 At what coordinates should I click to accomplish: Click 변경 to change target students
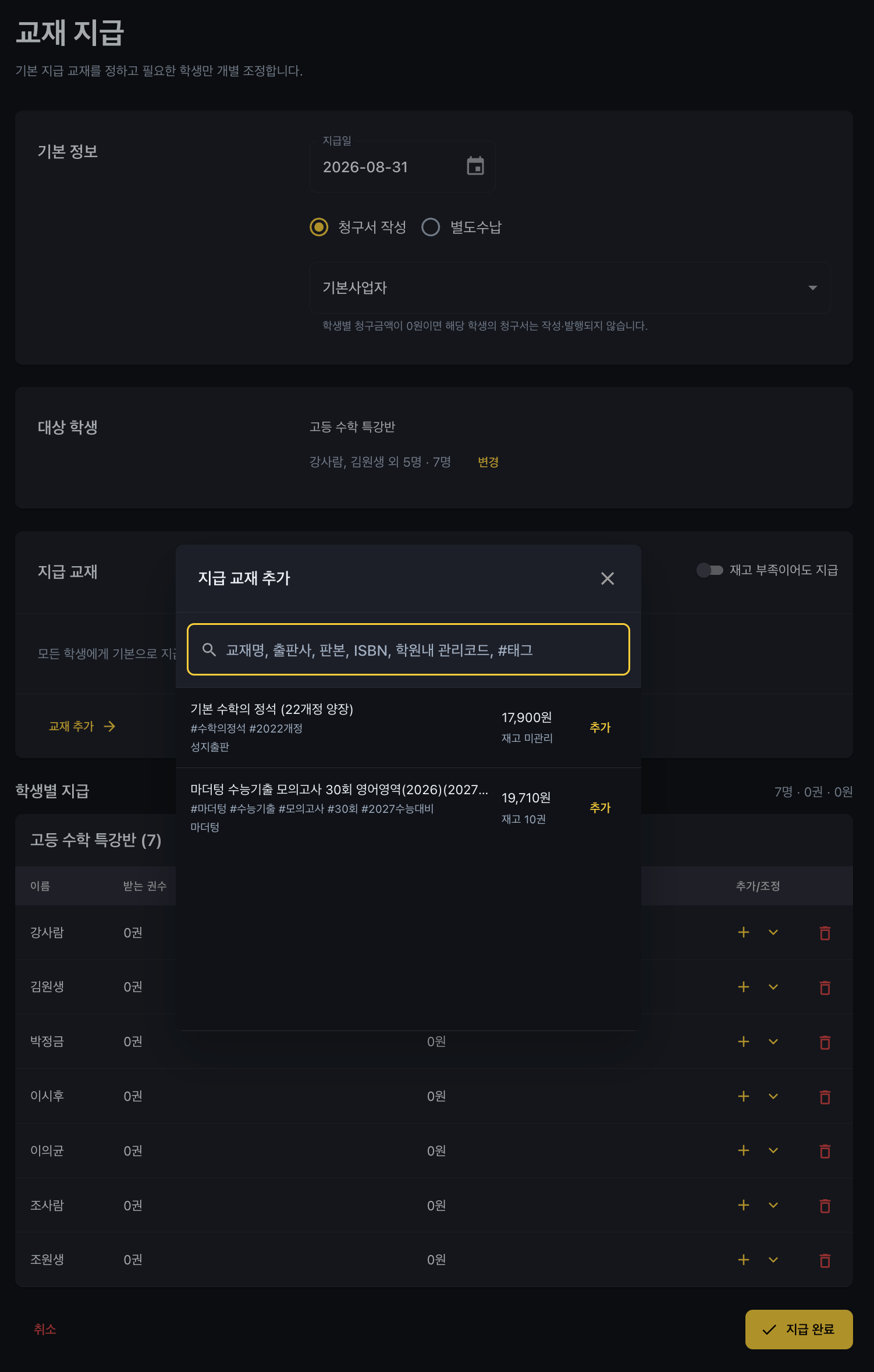488,462
